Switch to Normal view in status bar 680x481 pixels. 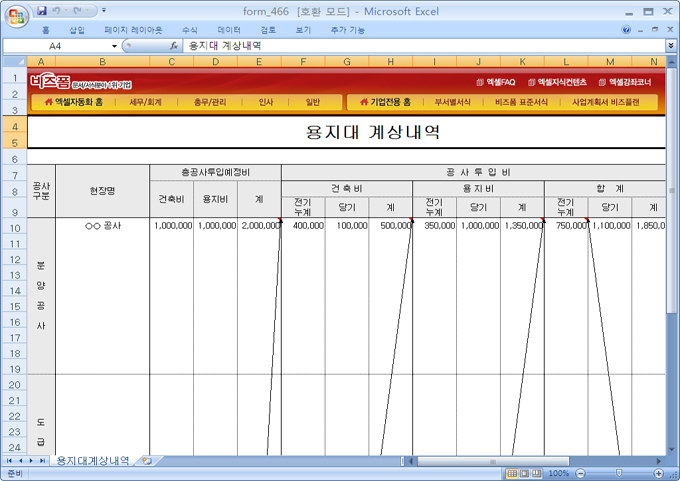coord(511,473)
